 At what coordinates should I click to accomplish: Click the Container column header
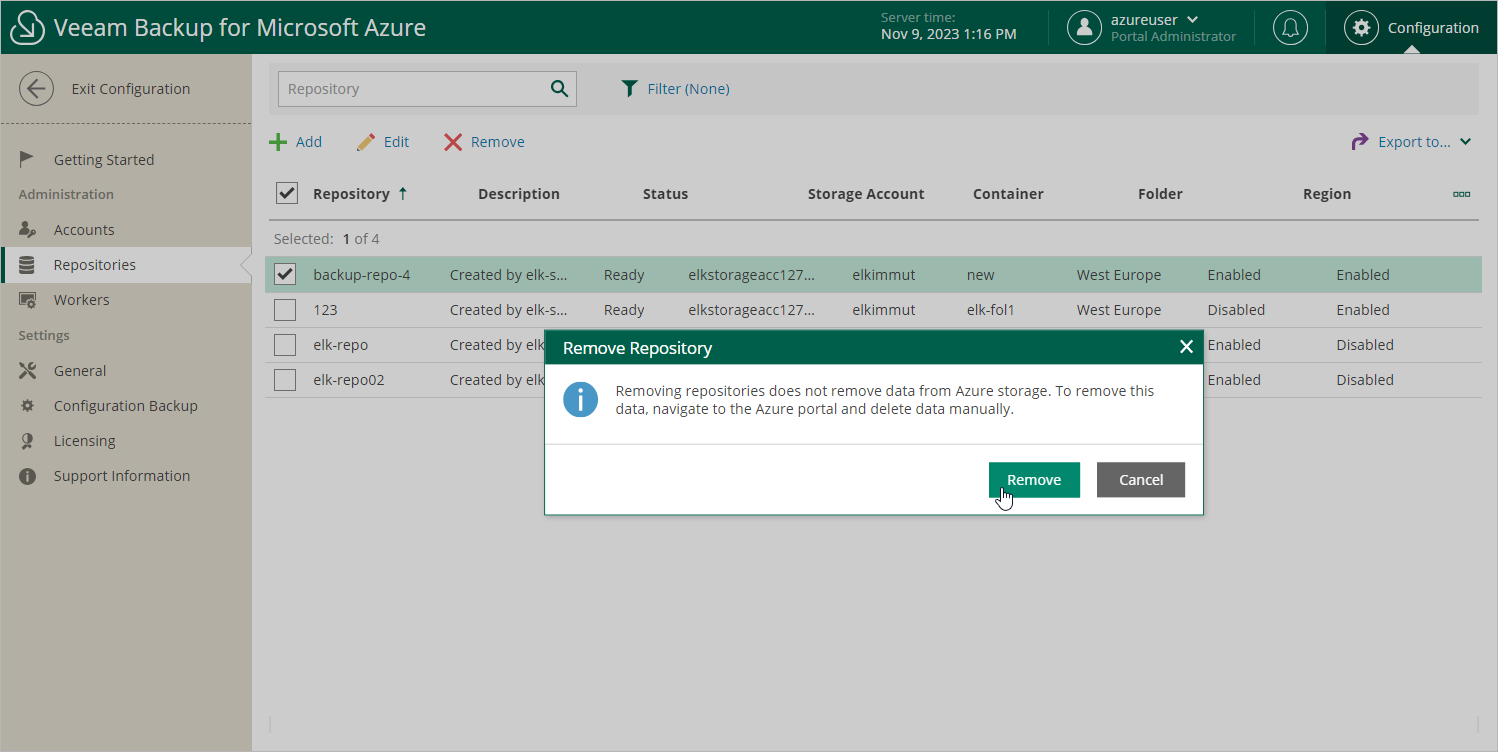[1008, 194]
